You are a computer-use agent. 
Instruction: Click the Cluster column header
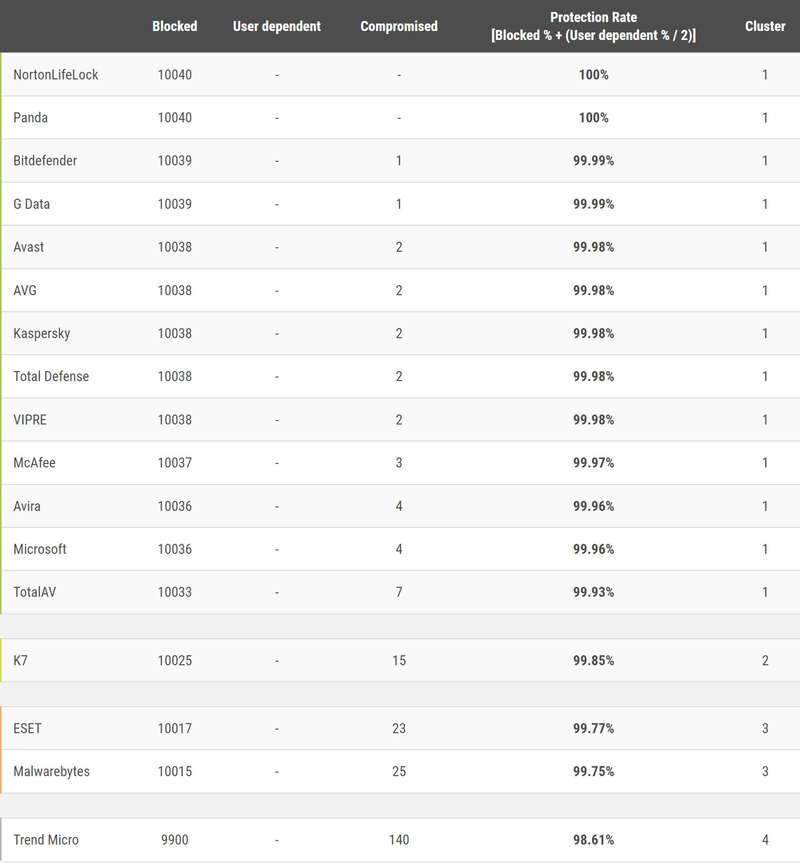click(765, 26)
